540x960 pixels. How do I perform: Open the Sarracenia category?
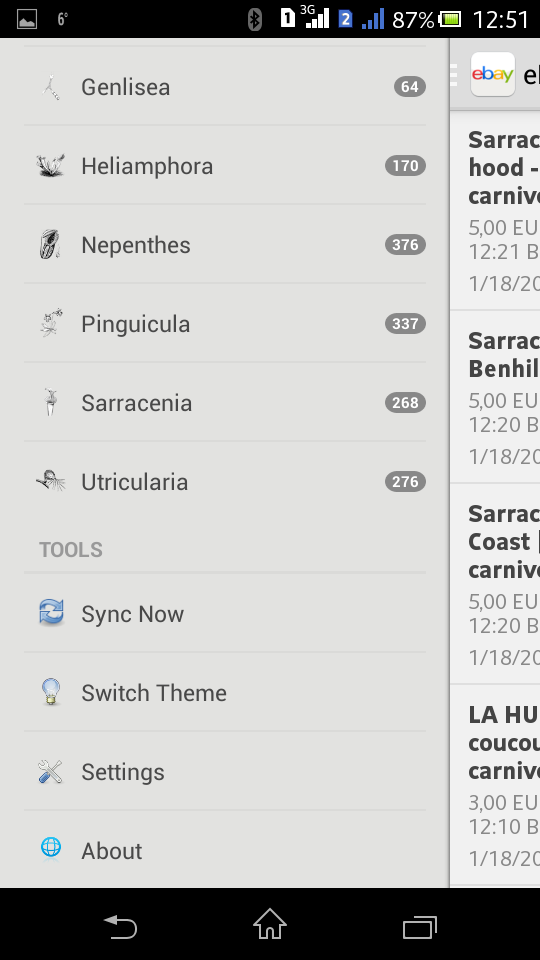[225, 402]
